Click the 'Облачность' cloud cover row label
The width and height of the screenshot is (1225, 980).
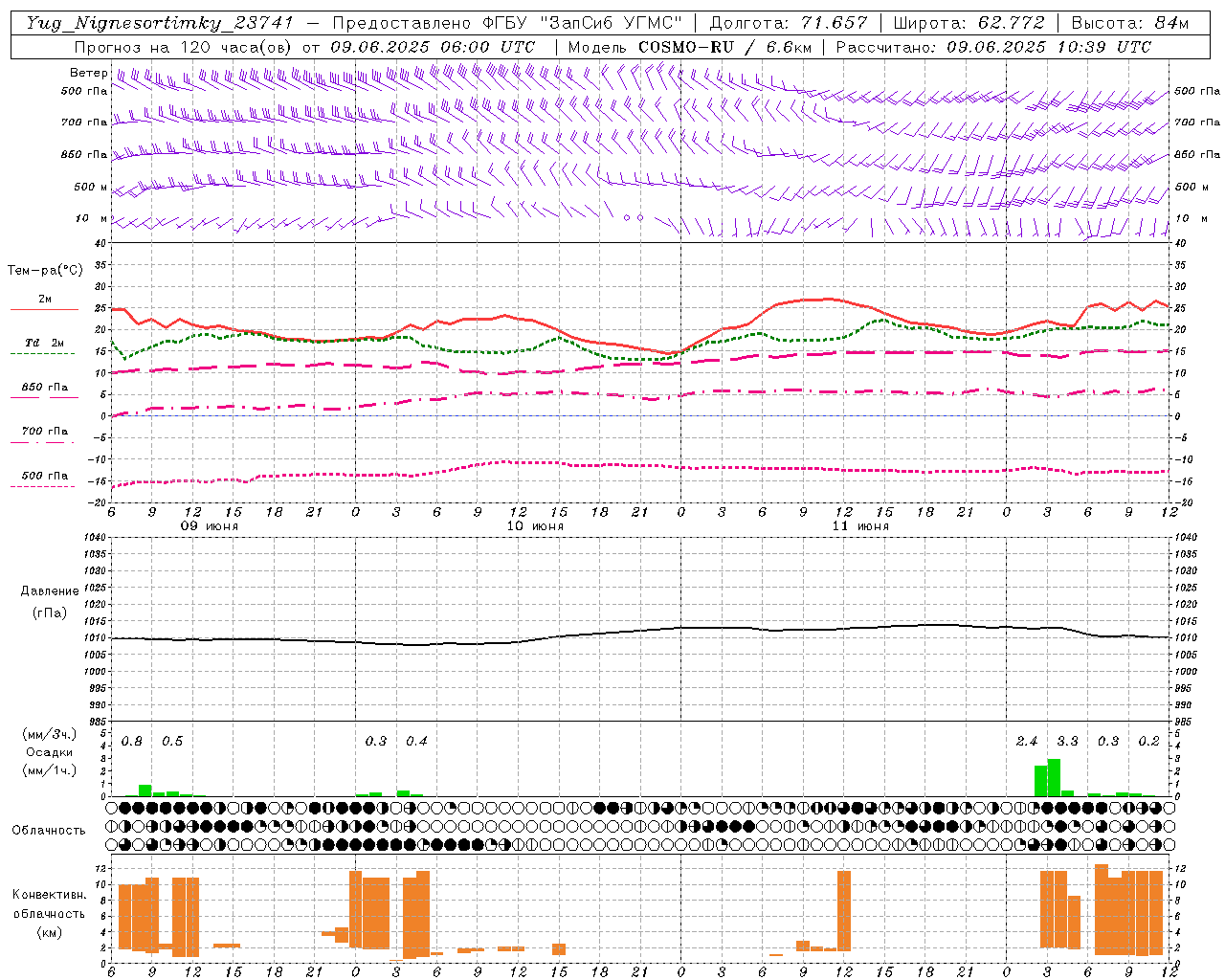49,830
